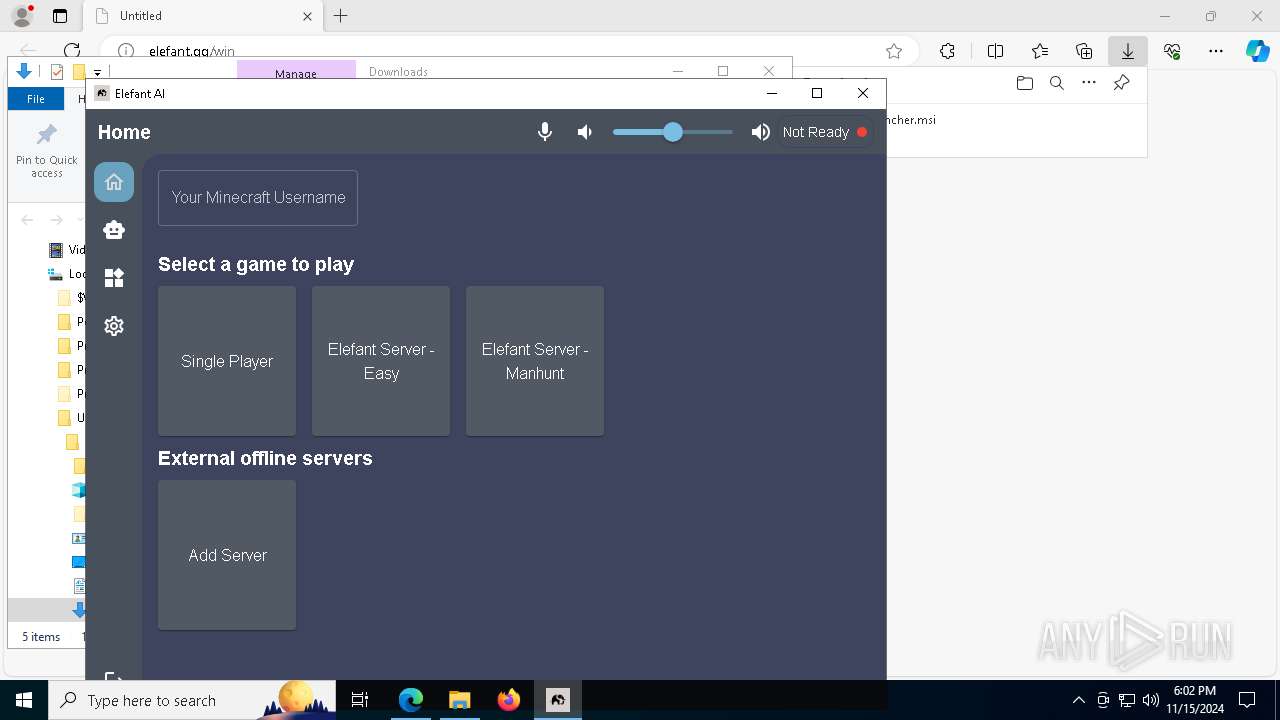Open Edge Settings and more menu

coord(1216,51)
